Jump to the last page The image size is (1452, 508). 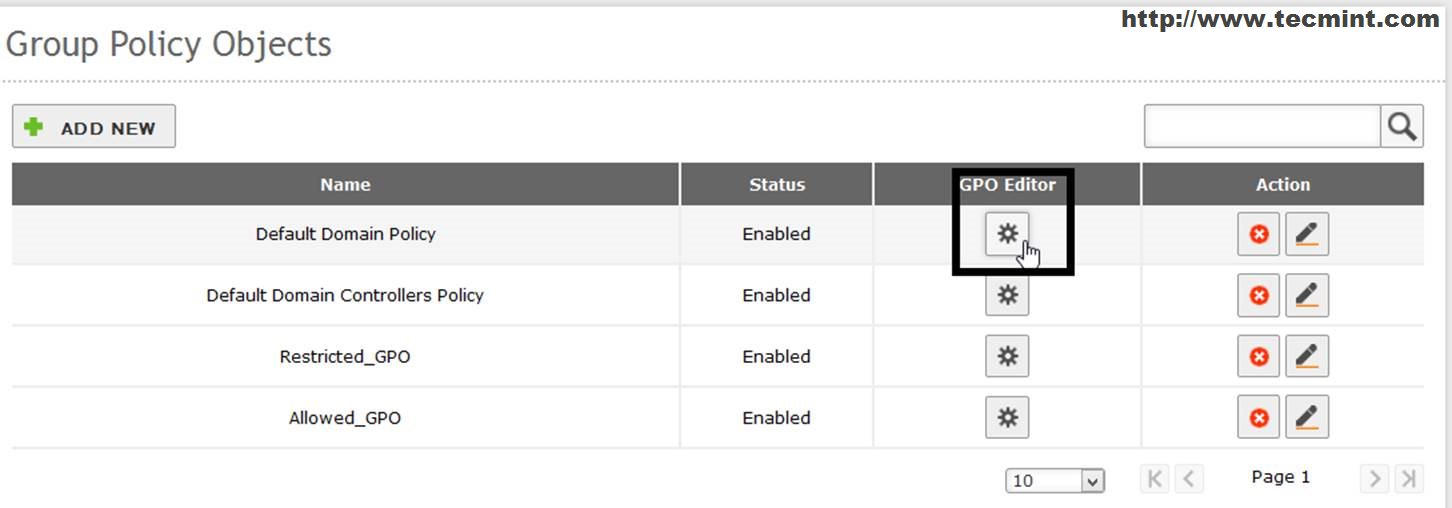(1408, 479)
